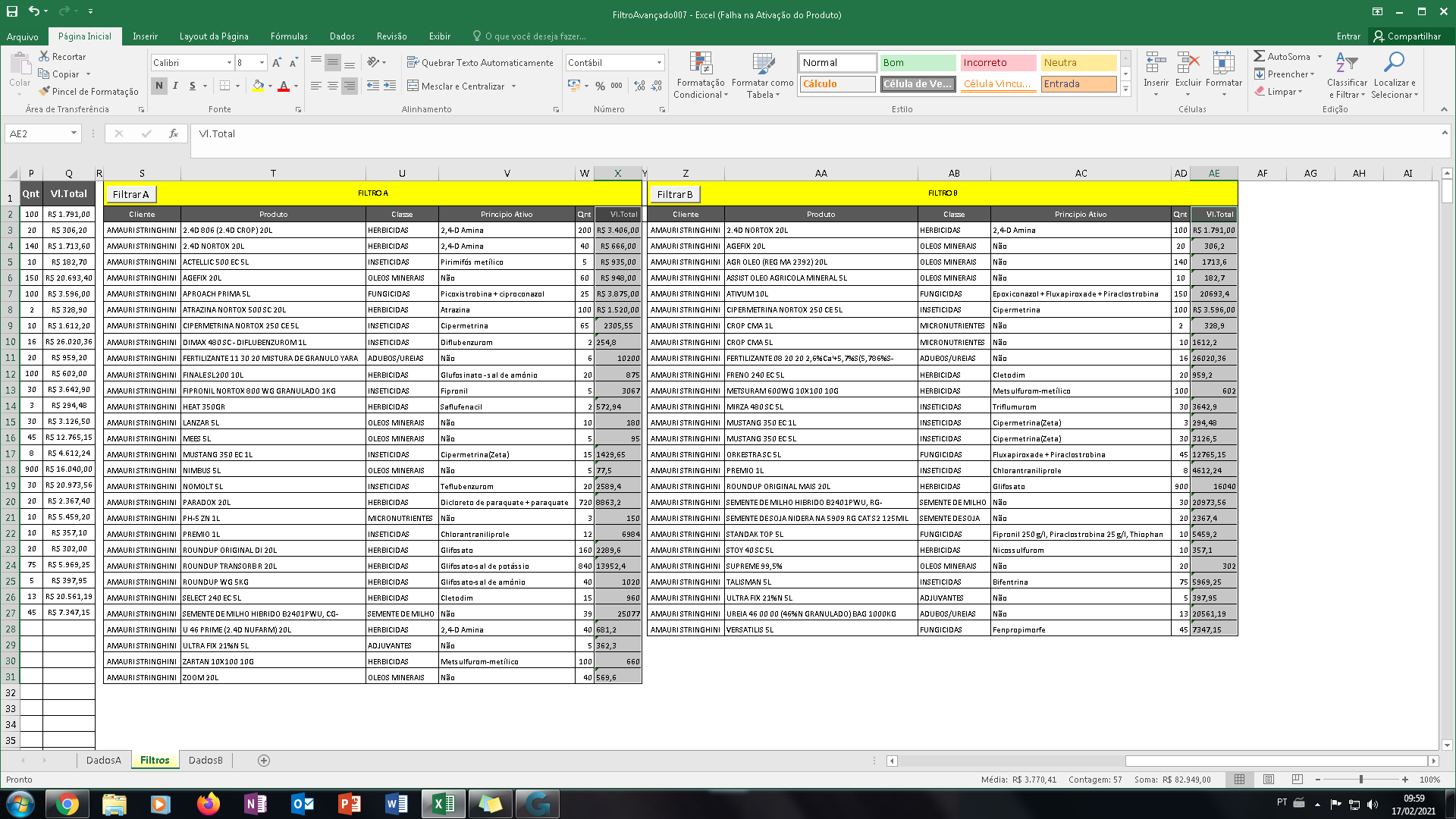Click the font color A swatch
Viewport: 1456px width, 819px height.
click(284, 86)
